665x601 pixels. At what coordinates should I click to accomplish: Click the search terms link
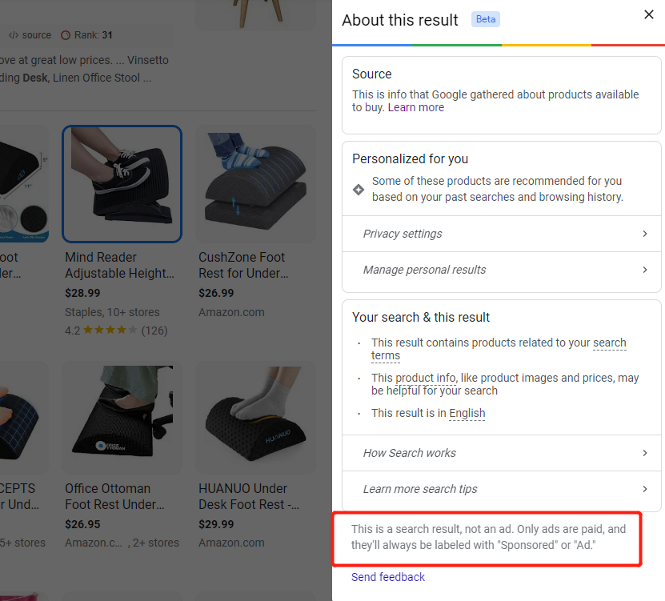pyautogui.click(x=608, y=343)
